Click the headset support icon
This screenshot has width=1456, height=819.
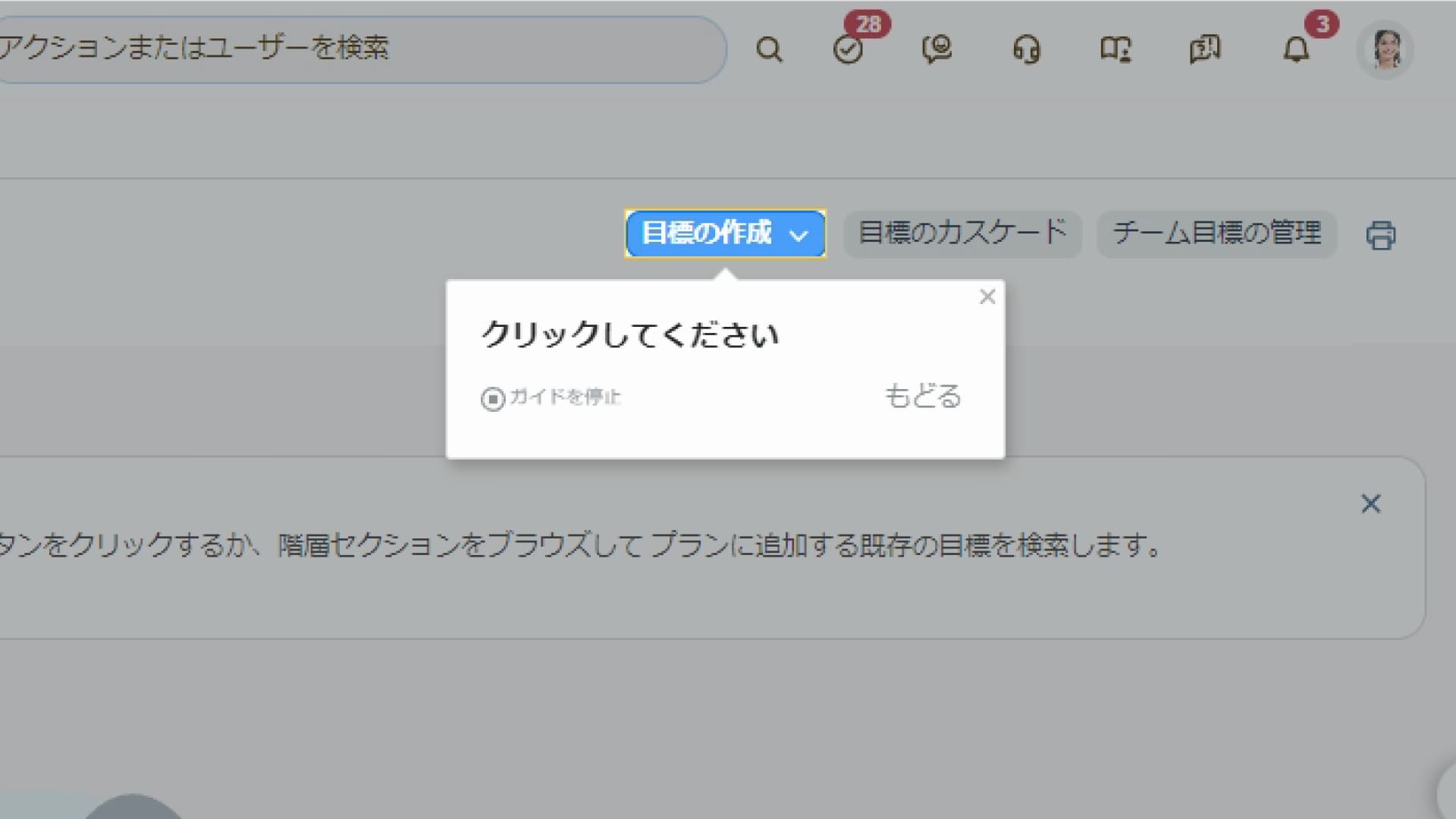coord(1026,50)
